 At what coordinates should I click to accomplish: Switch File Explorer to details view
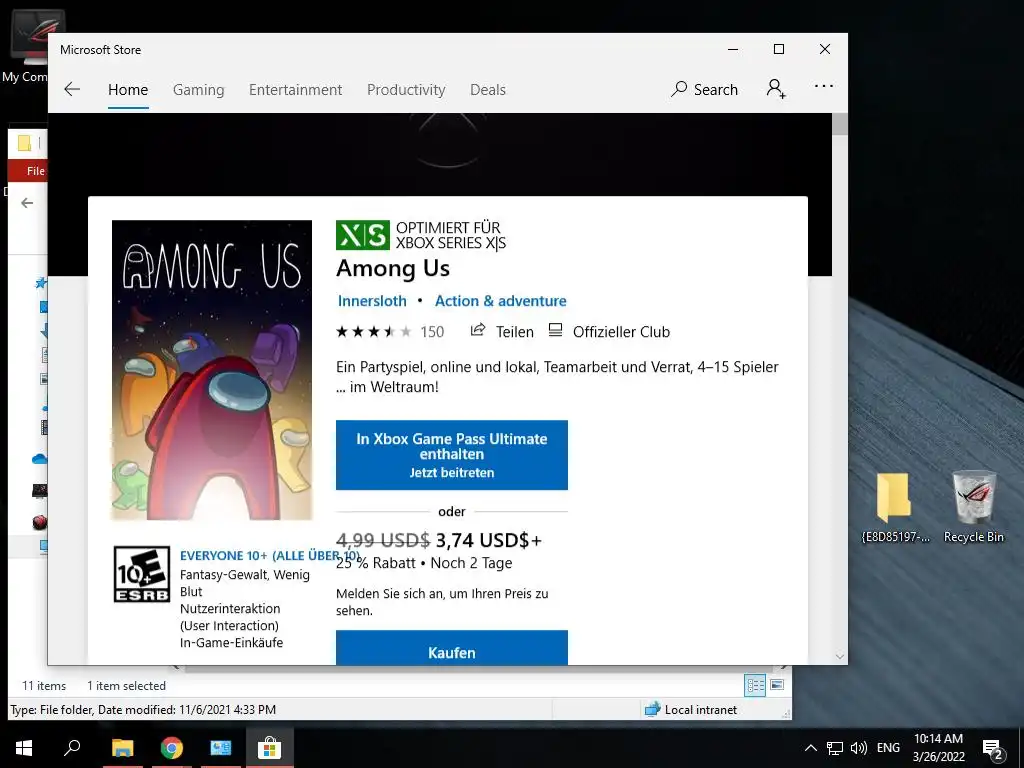coord(755,685)
